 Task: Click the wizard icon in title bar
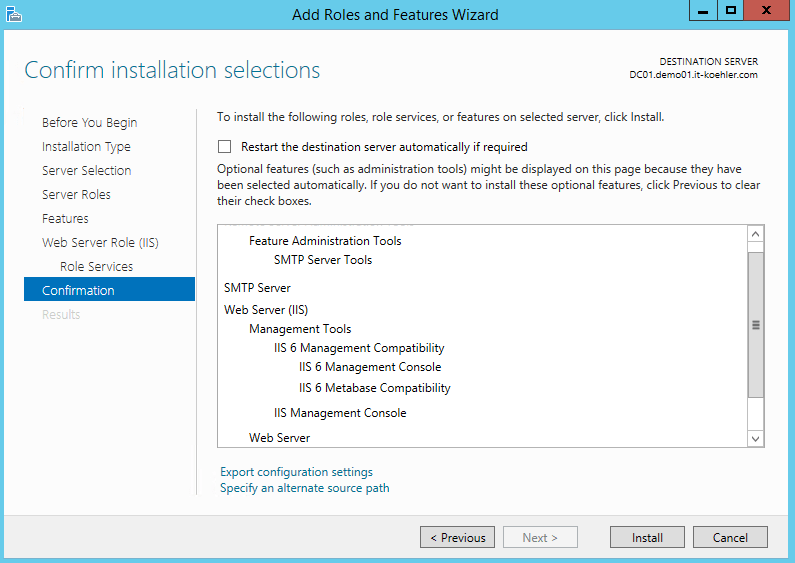(13, 14)
